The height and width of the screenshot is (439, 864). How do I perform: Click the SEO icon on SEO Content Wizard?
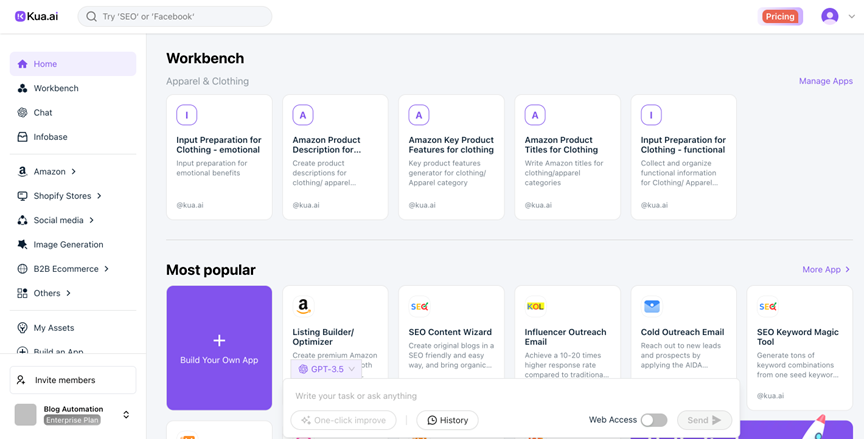tap(419, 307)
